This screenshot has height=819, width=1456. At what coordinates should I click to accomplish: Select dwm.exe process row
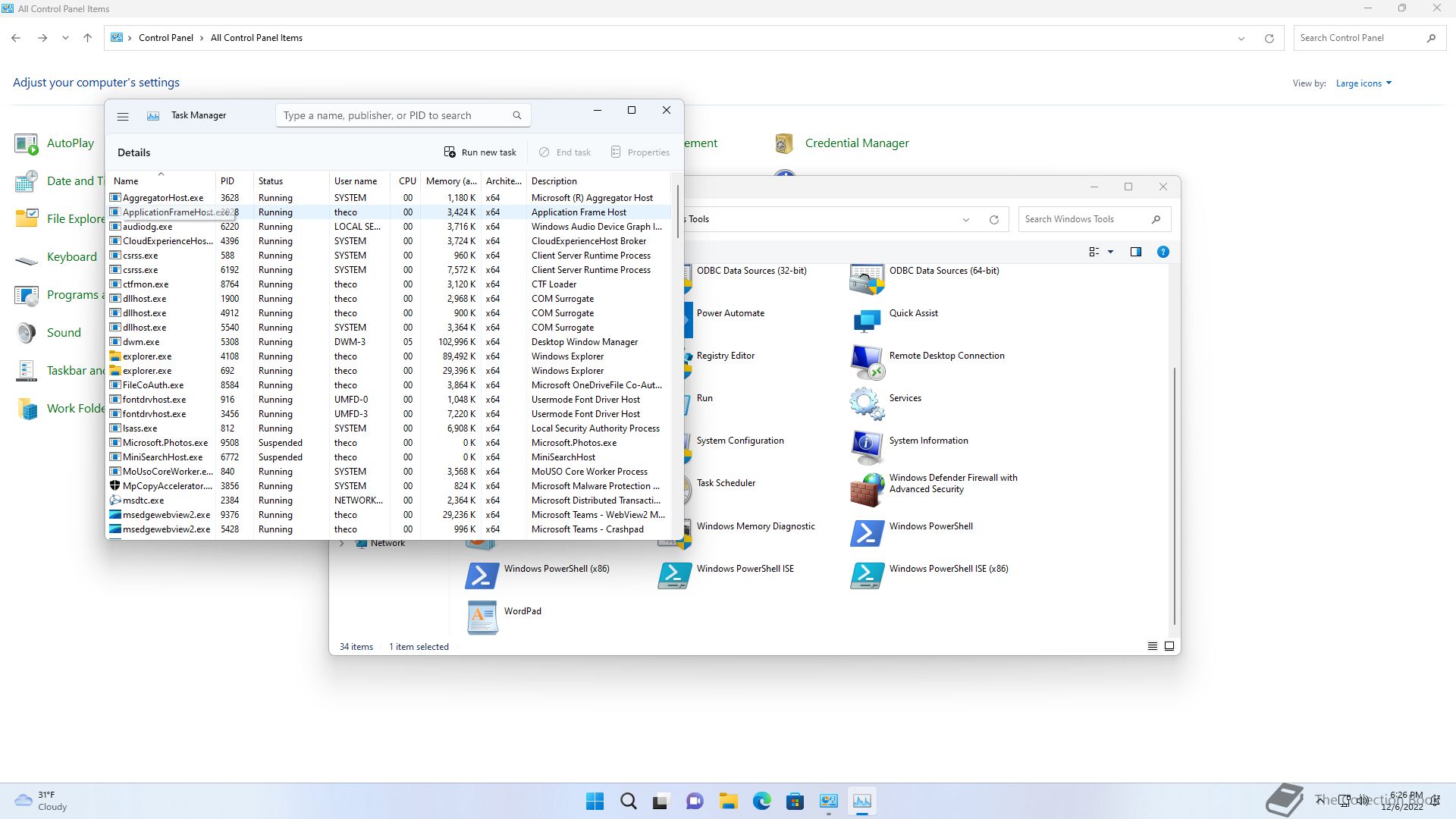(388, 342)
